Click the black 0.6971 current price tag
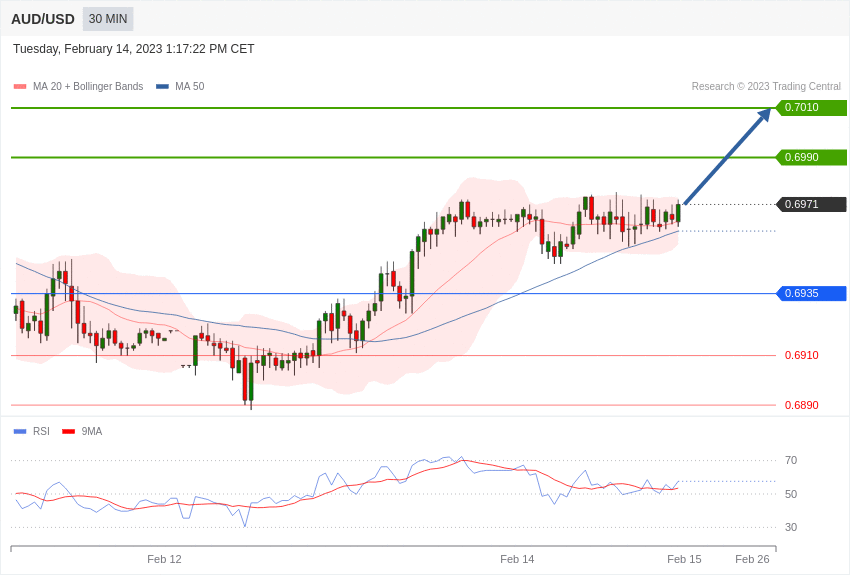This screenshot has height=576, width=850. click(x=812, y=204)
